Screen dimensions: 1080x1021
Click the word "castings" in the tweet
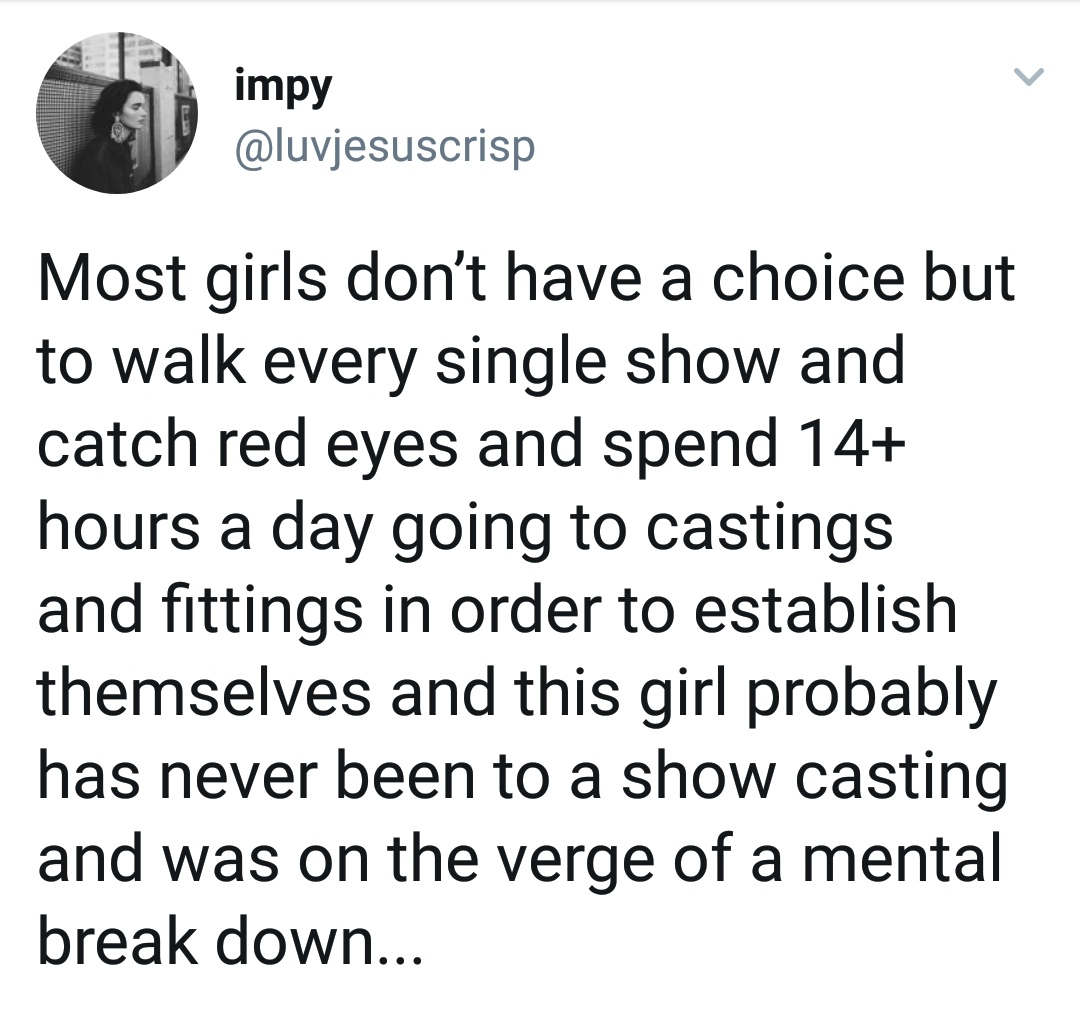point(769,529)
